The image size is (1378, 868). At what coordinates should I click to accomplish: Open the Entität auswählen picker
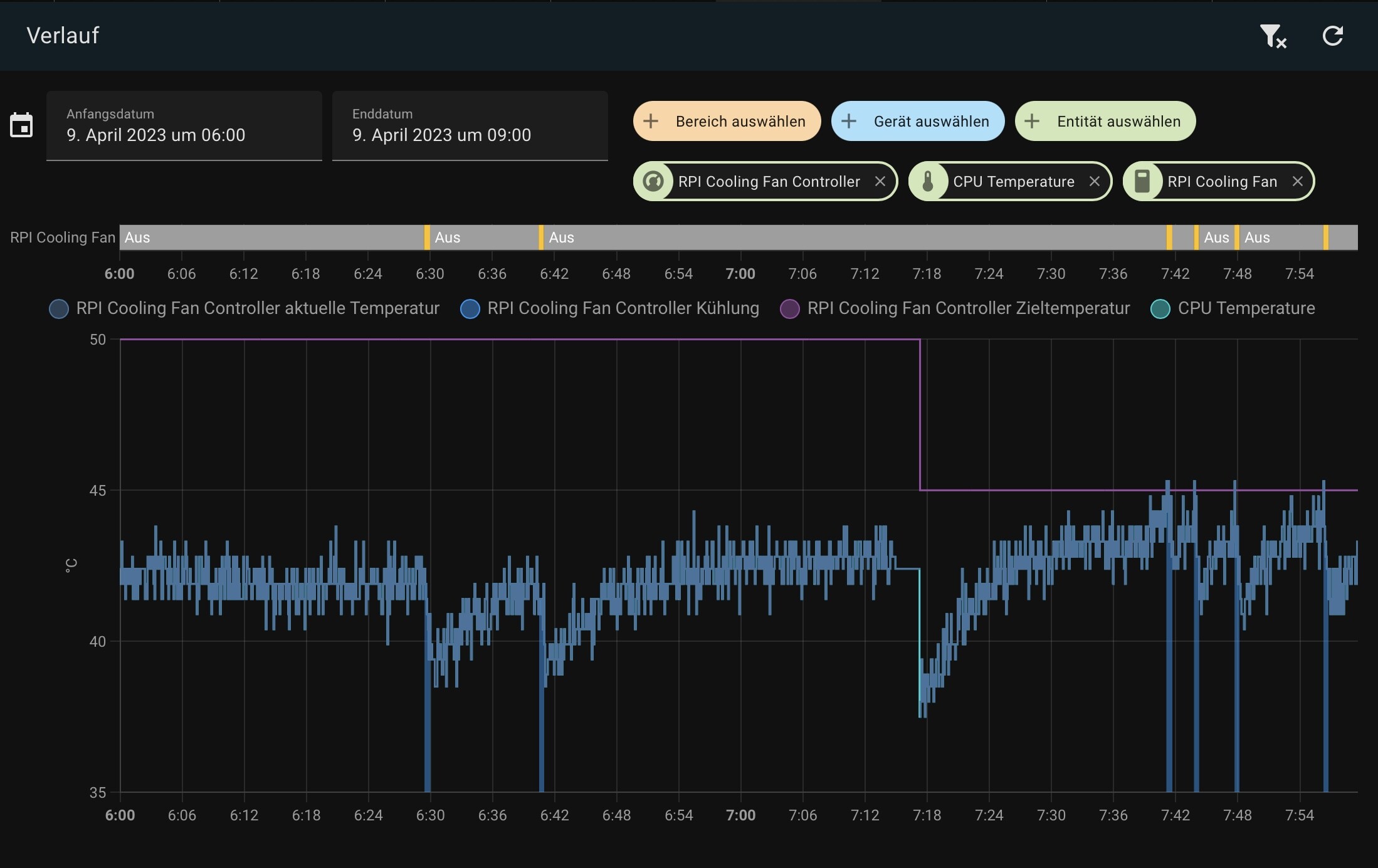pyautogui.click(x=1105, y=121)
